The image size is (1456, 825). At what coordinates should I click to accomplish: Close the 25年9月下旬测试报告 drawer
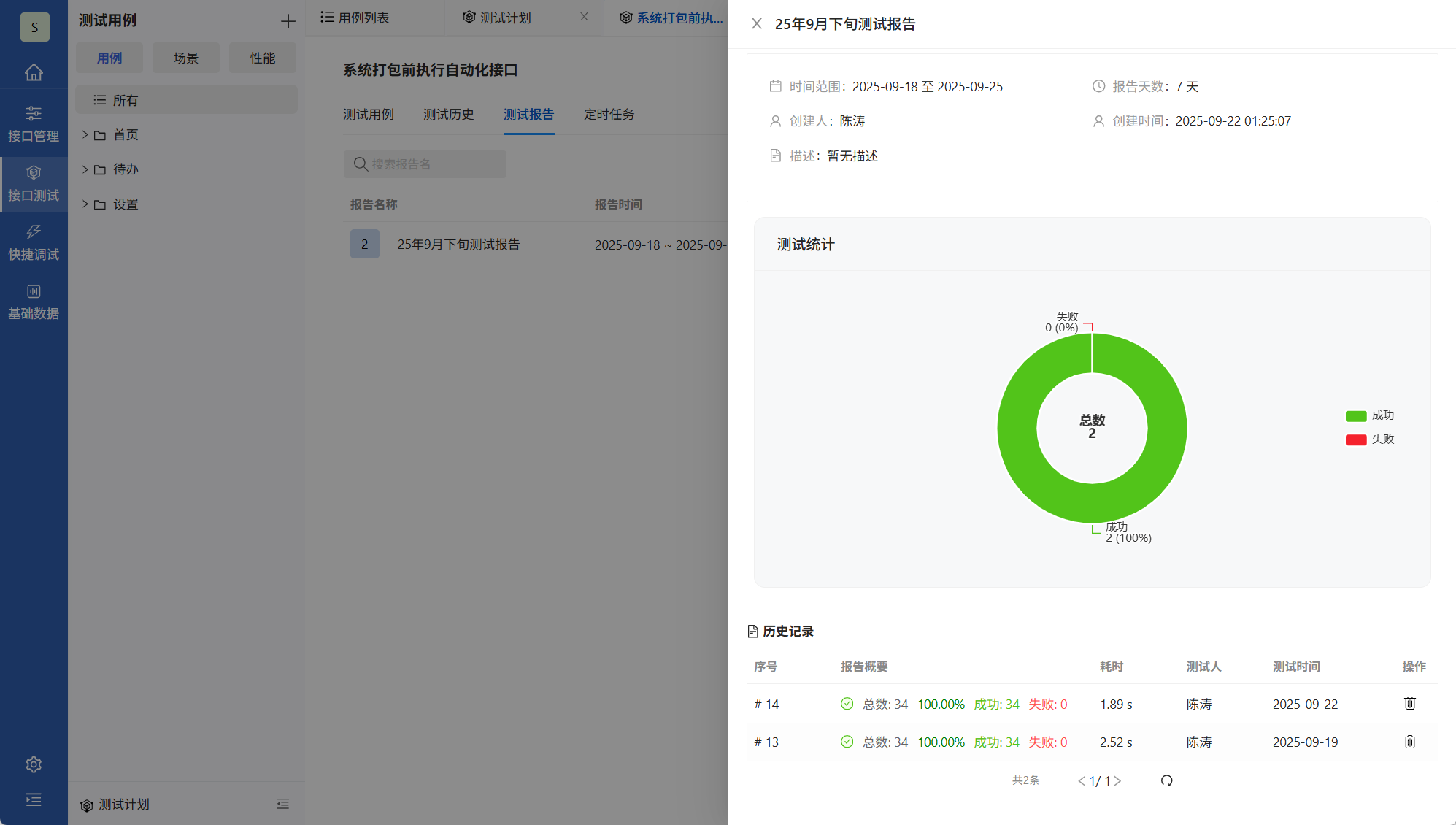tap(756, 23)
